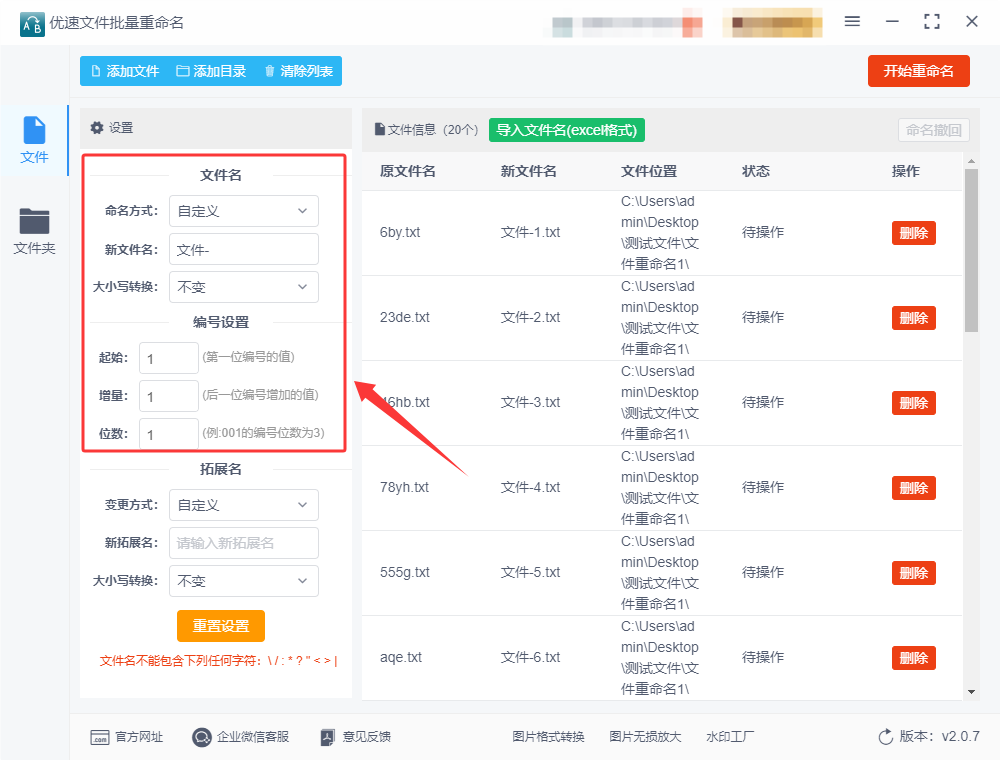Delete the 78yh.txt row

(x=913, y=488)
